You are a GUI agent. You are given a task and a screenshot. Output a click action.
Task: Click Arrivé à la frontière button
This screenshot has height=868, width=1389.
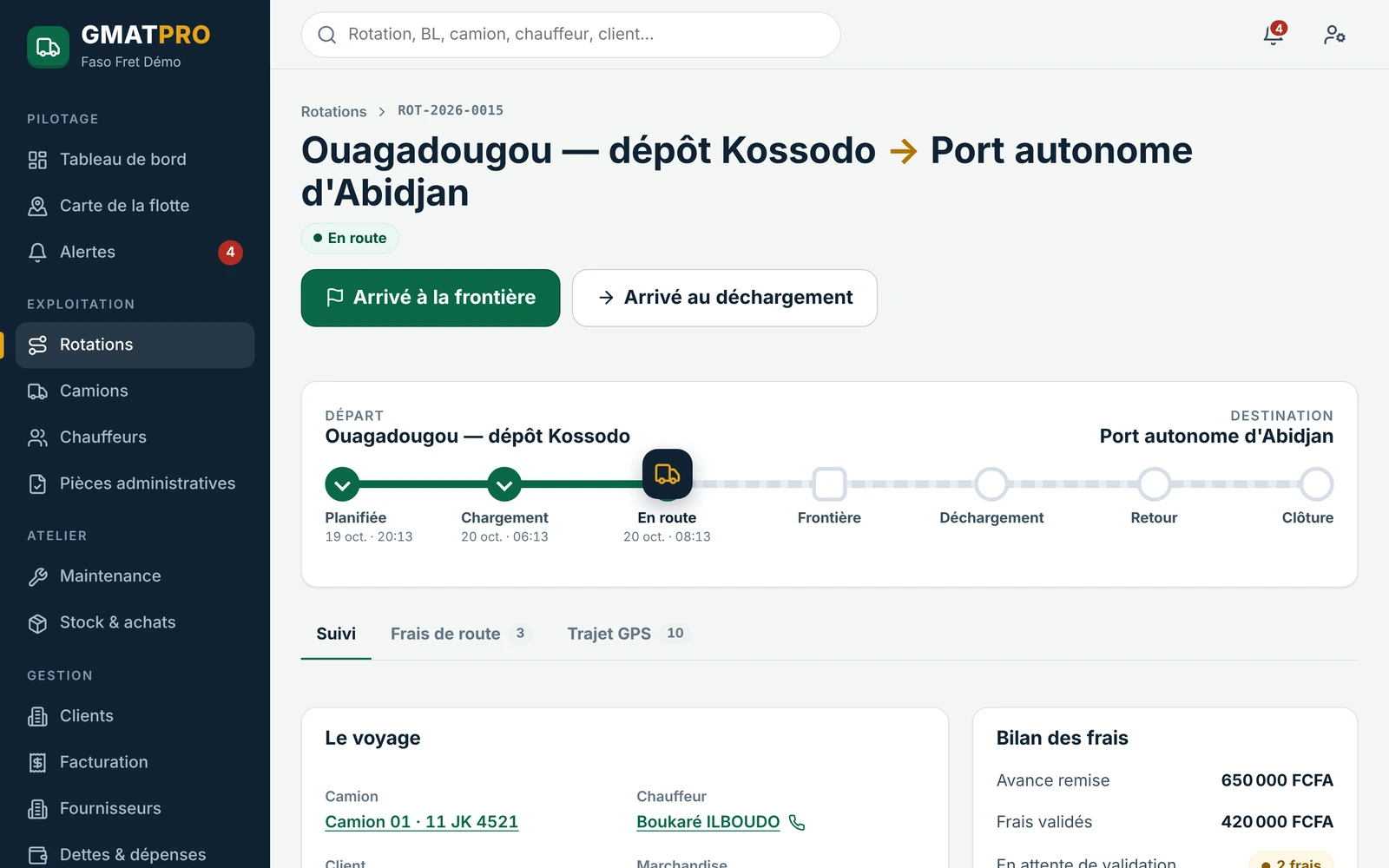pos(431,298)
